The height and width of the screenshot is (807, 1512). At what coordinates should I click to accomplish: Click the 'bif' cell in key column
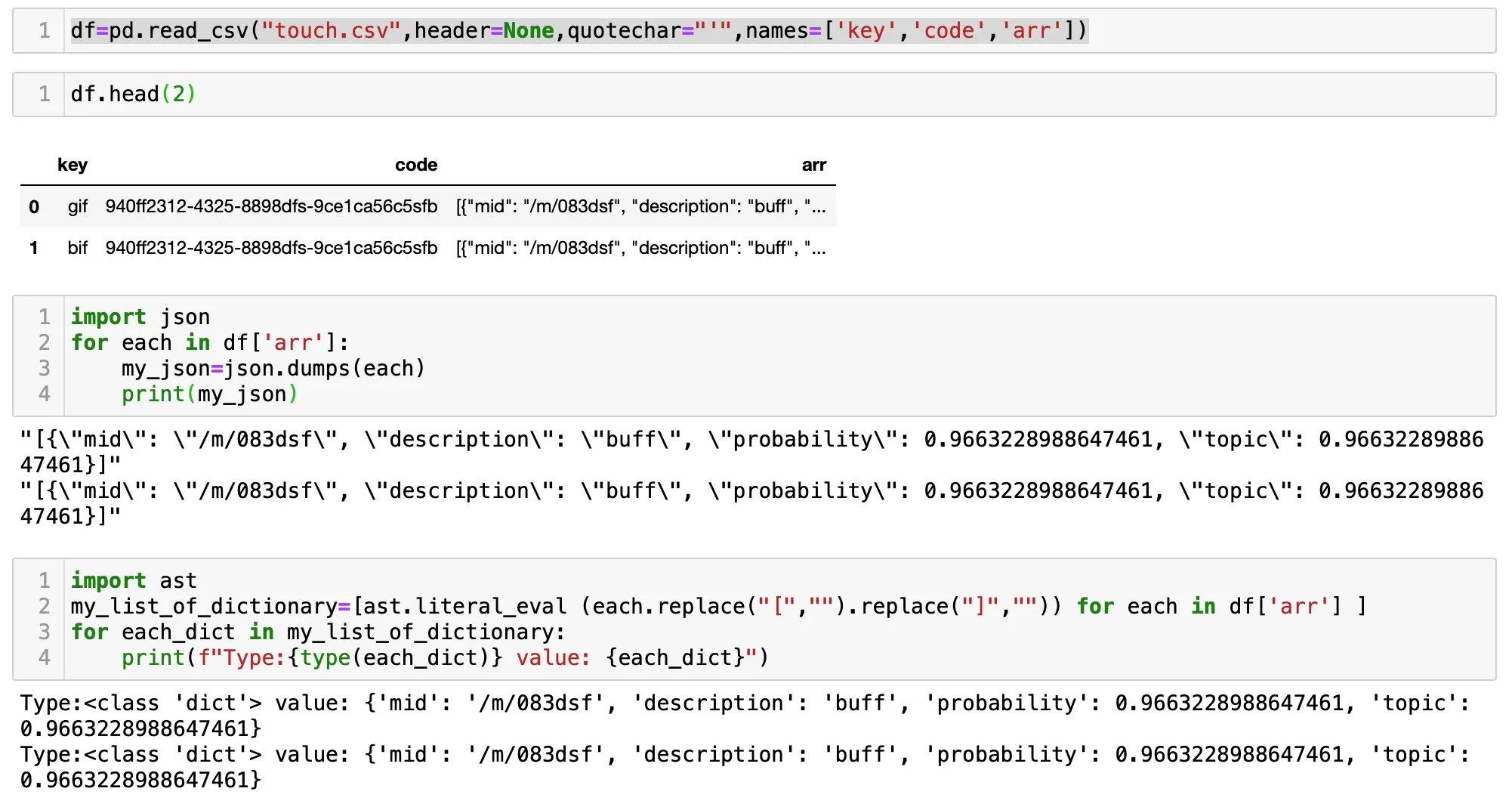point(78,248)
